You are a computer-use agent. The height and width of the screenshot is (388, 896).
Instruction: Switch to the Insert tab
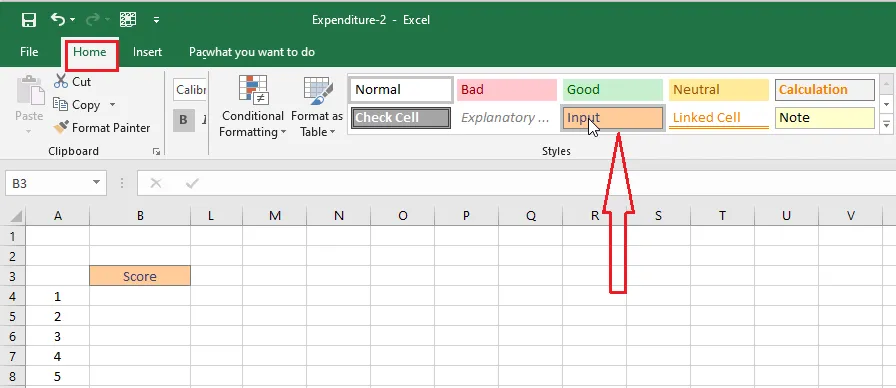pos(147,52)
